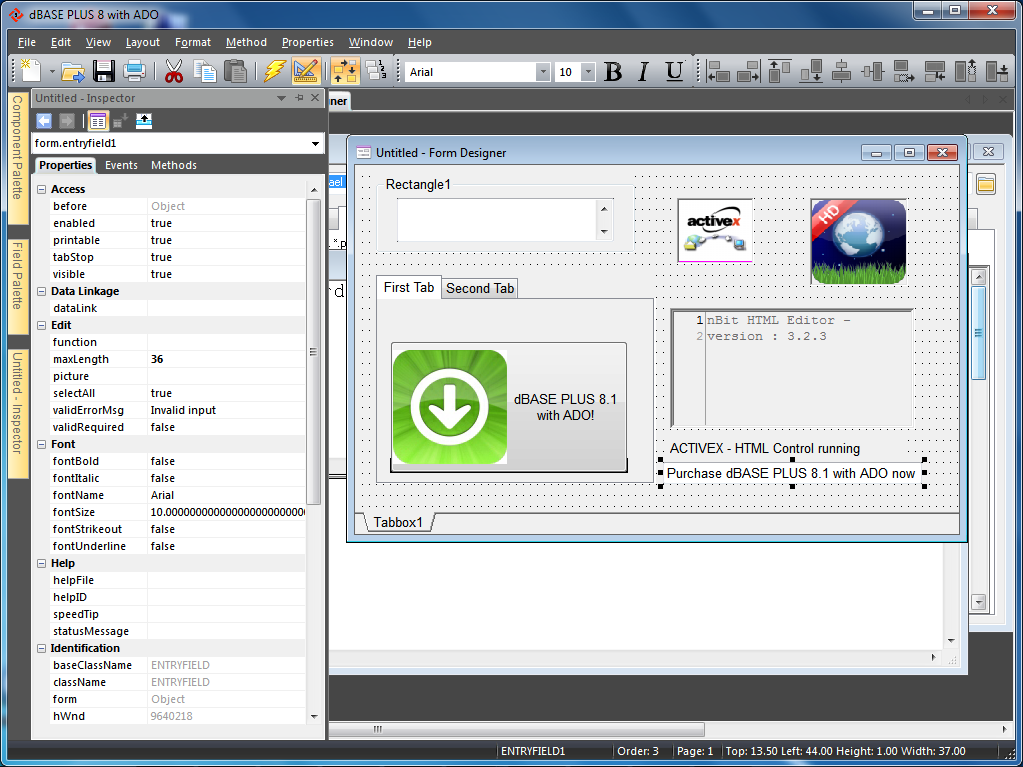Click the Tabbox1 page tab
This screenshot has height=767, width=1023.
[398, 522]
